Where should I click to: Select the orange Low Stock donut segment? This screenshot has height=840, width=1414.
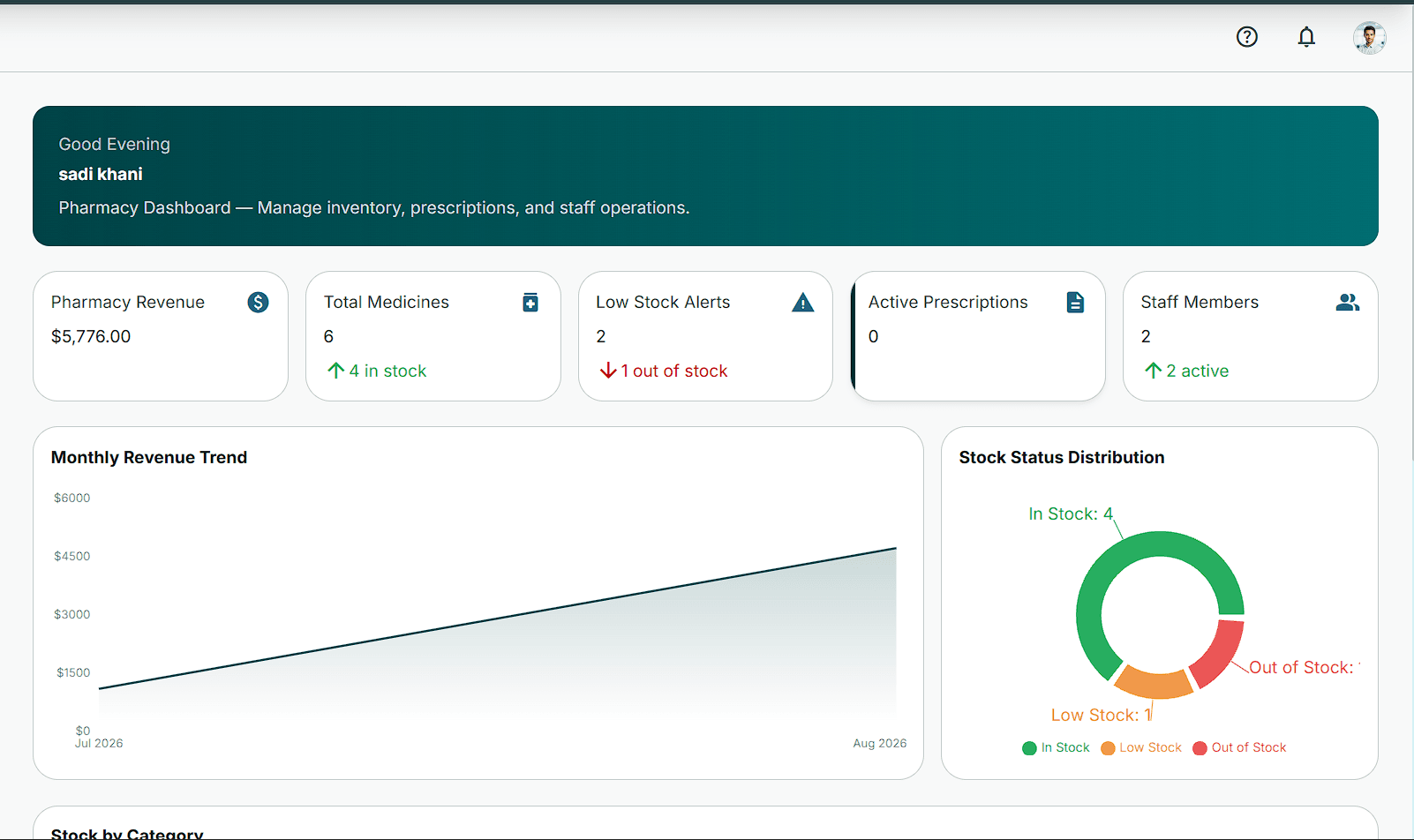[x=1154, y=684]
